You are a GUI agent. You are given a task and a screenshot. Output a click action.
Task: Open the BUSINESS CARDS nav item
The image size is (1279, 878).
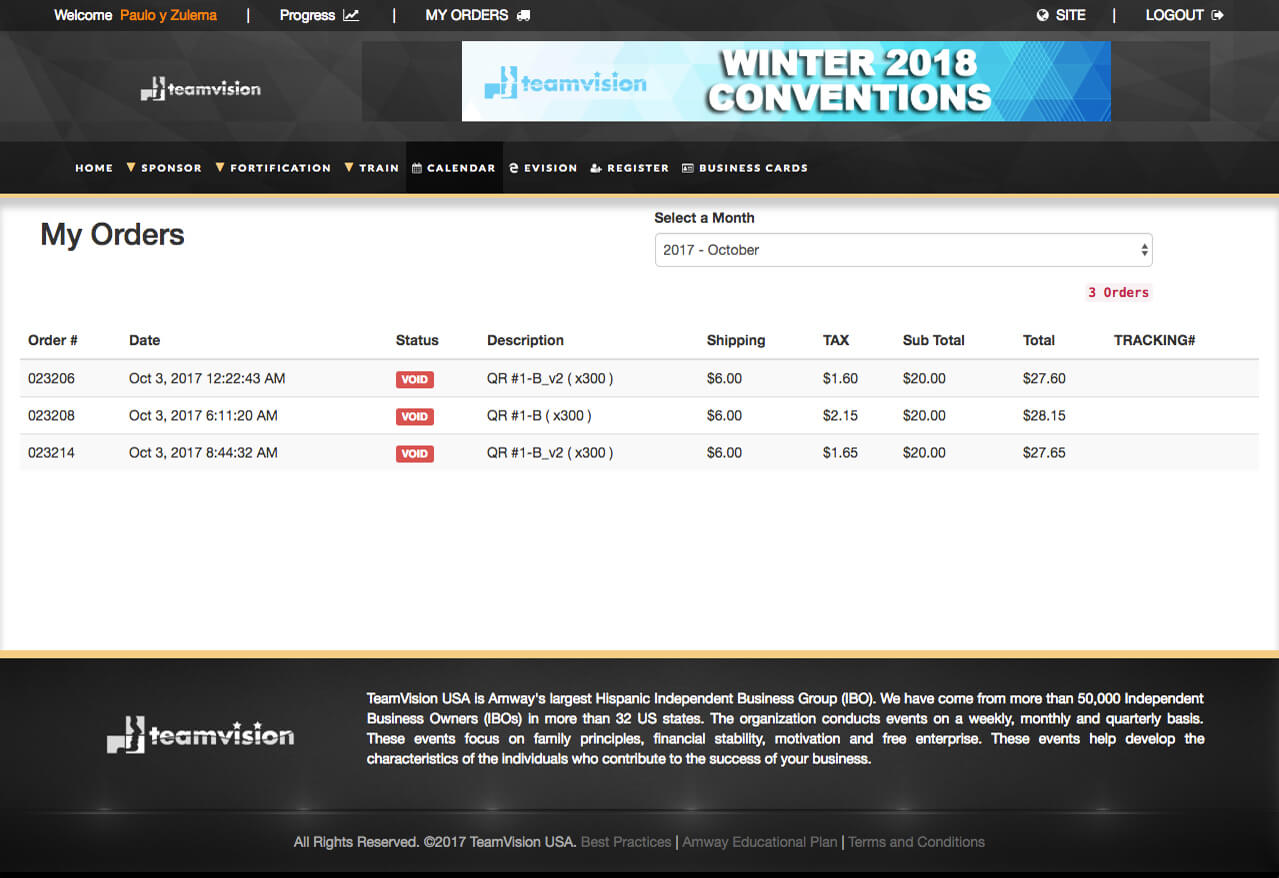pos(745,168)
